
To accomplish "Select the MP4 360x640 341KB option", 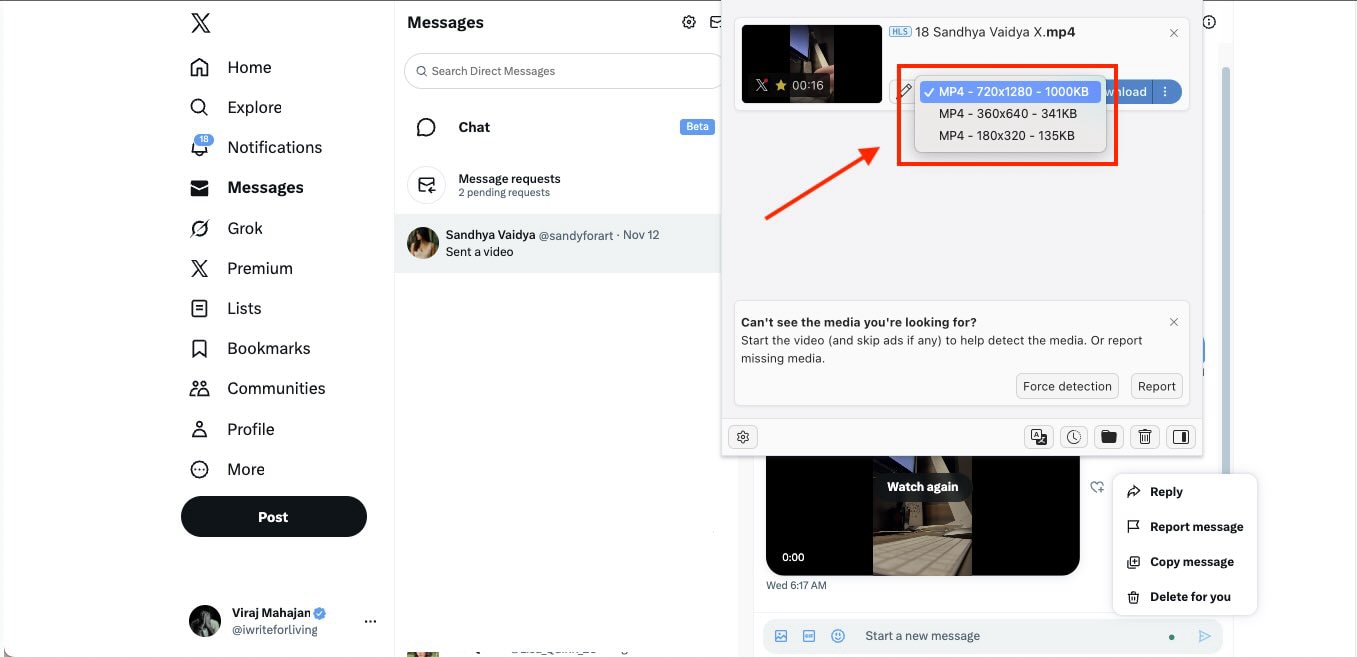I will click(x=1008, y=113).
